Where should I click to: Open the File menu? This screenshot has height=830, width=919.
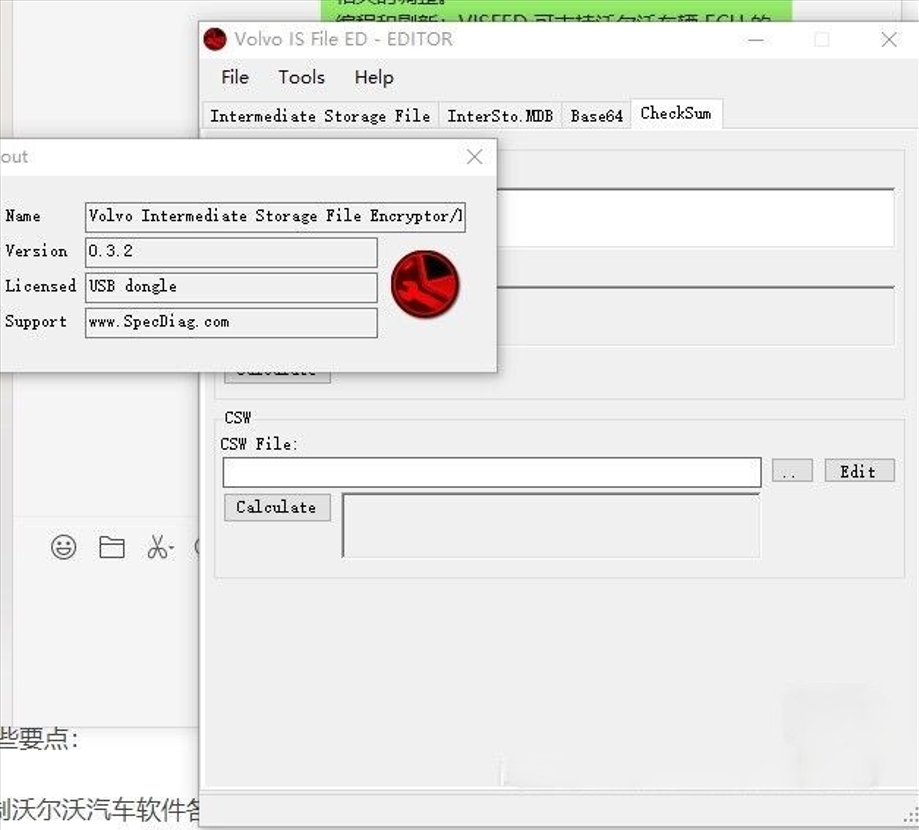[234, 77]
